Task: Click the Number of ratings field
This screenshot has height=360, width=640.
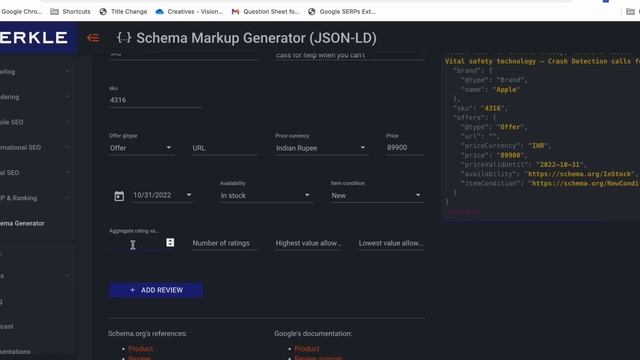Action: [x=225, y=243]
